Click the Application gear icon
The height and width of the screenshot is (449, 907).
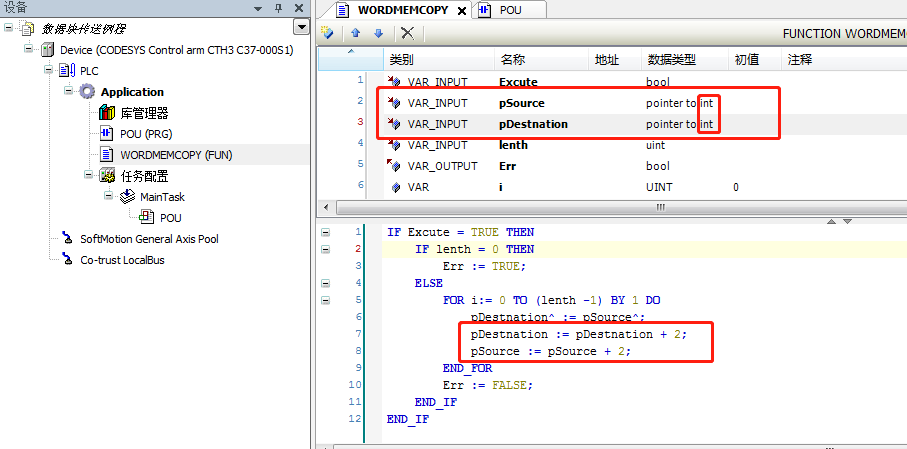click(x=87, y=92)
